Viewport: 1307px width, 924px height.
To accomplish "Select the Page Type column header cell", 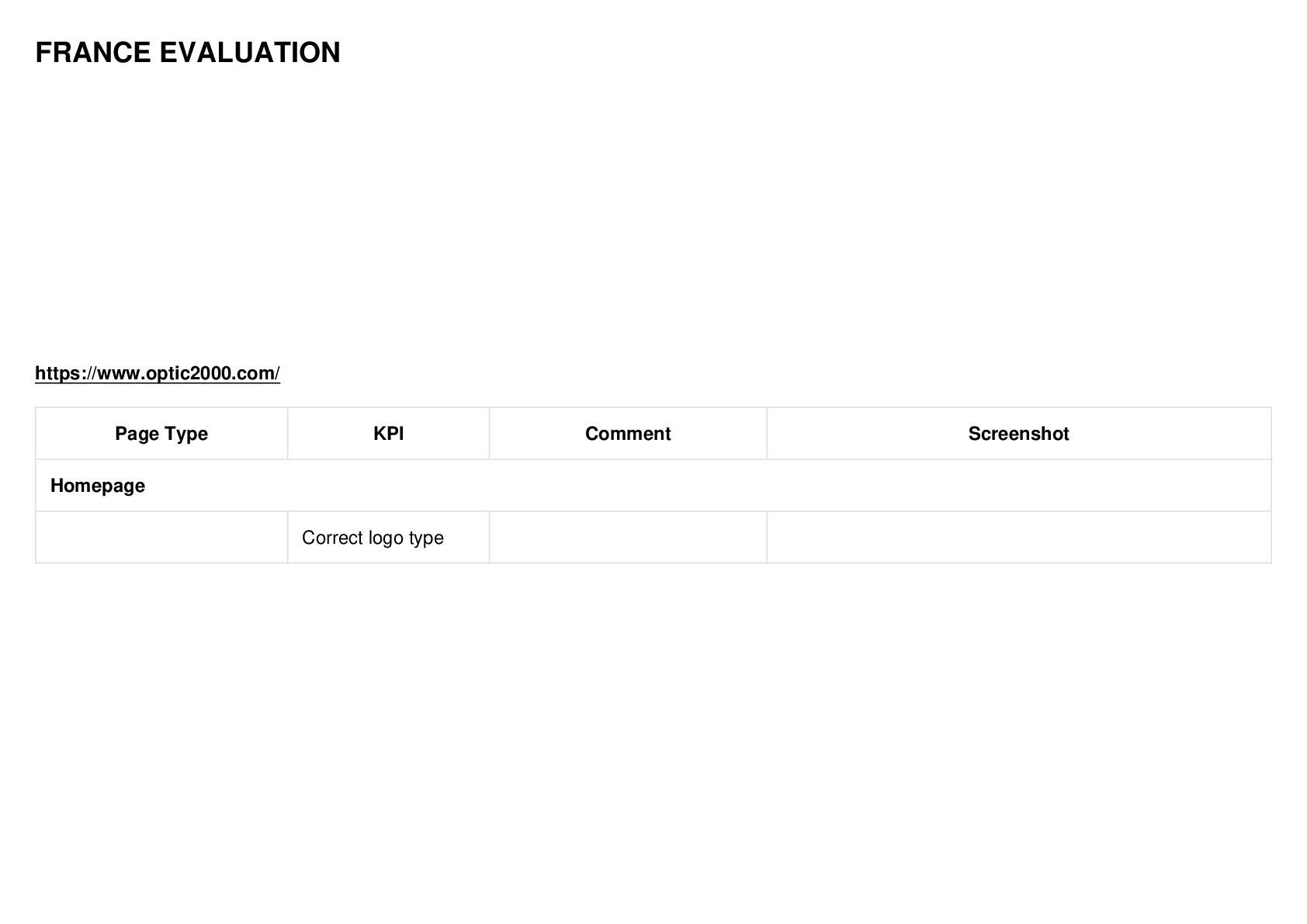I will [x=161, y=434].
